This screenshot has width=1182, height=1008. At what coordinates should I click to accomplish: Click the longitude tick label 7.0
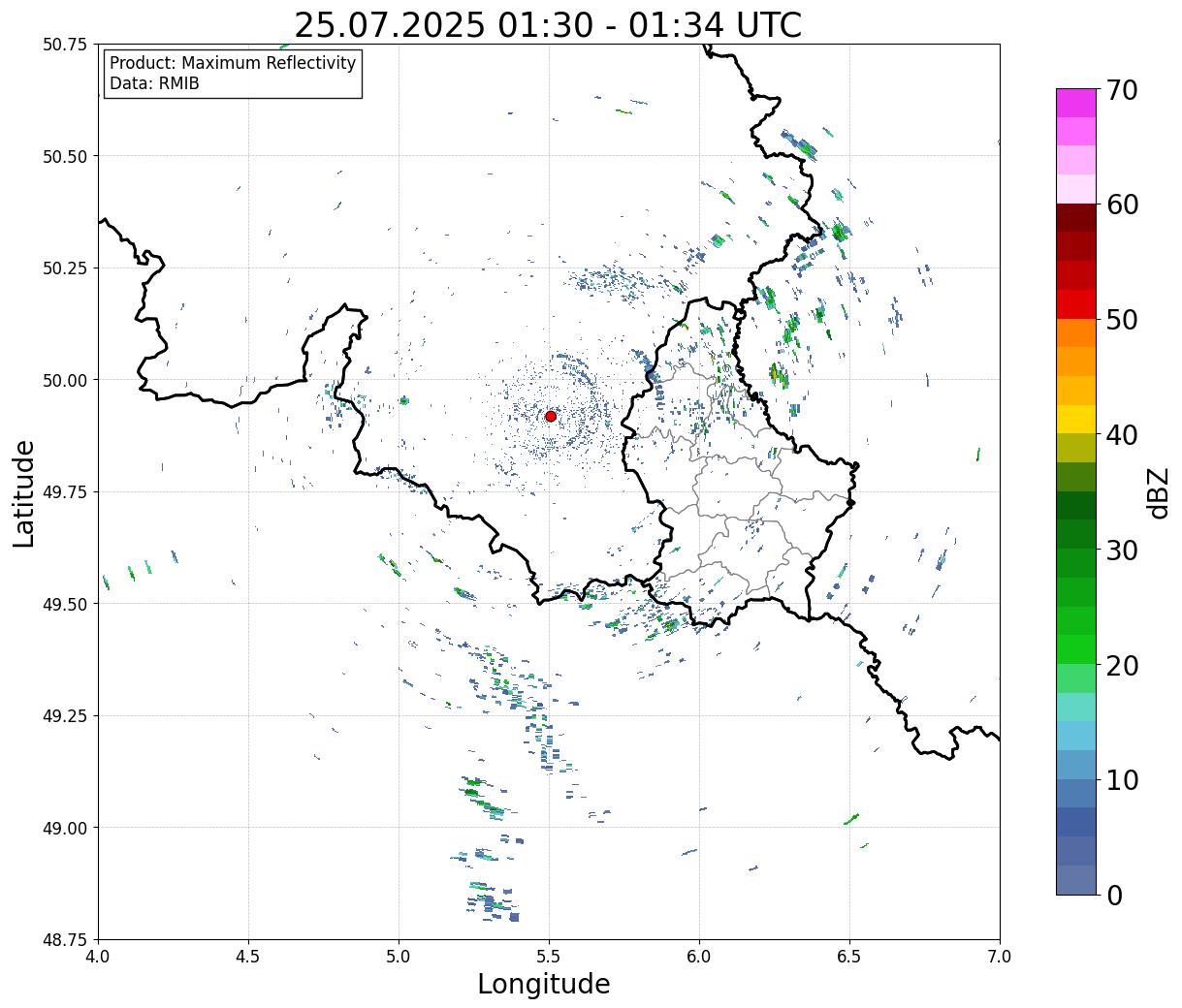1000,957
